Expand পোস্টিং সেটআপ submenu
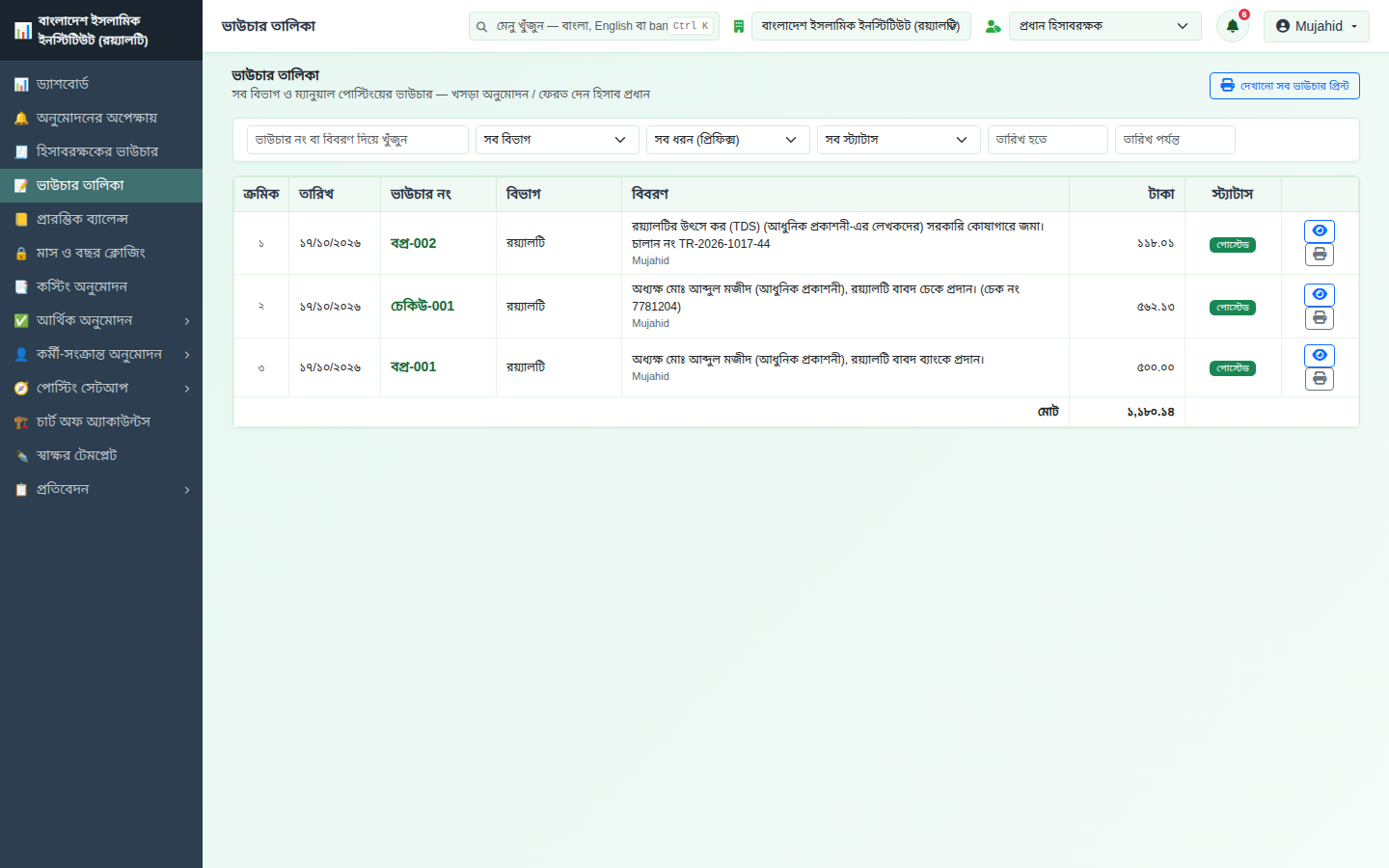1389x868 pixels. pyautogui.click(x=101, y=388)
